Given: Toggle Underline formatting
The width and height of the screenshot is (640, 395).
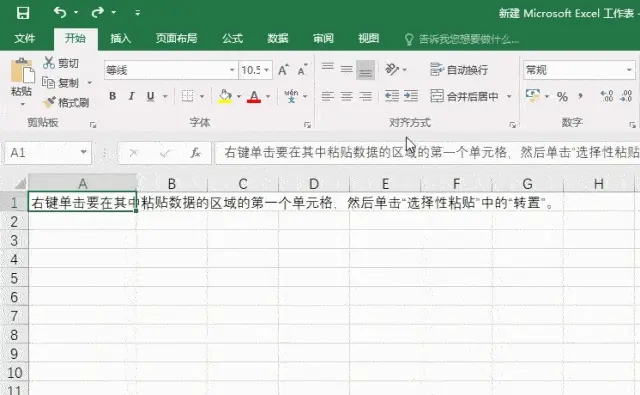Looking at the screenshot, I should tap(150, 96).
